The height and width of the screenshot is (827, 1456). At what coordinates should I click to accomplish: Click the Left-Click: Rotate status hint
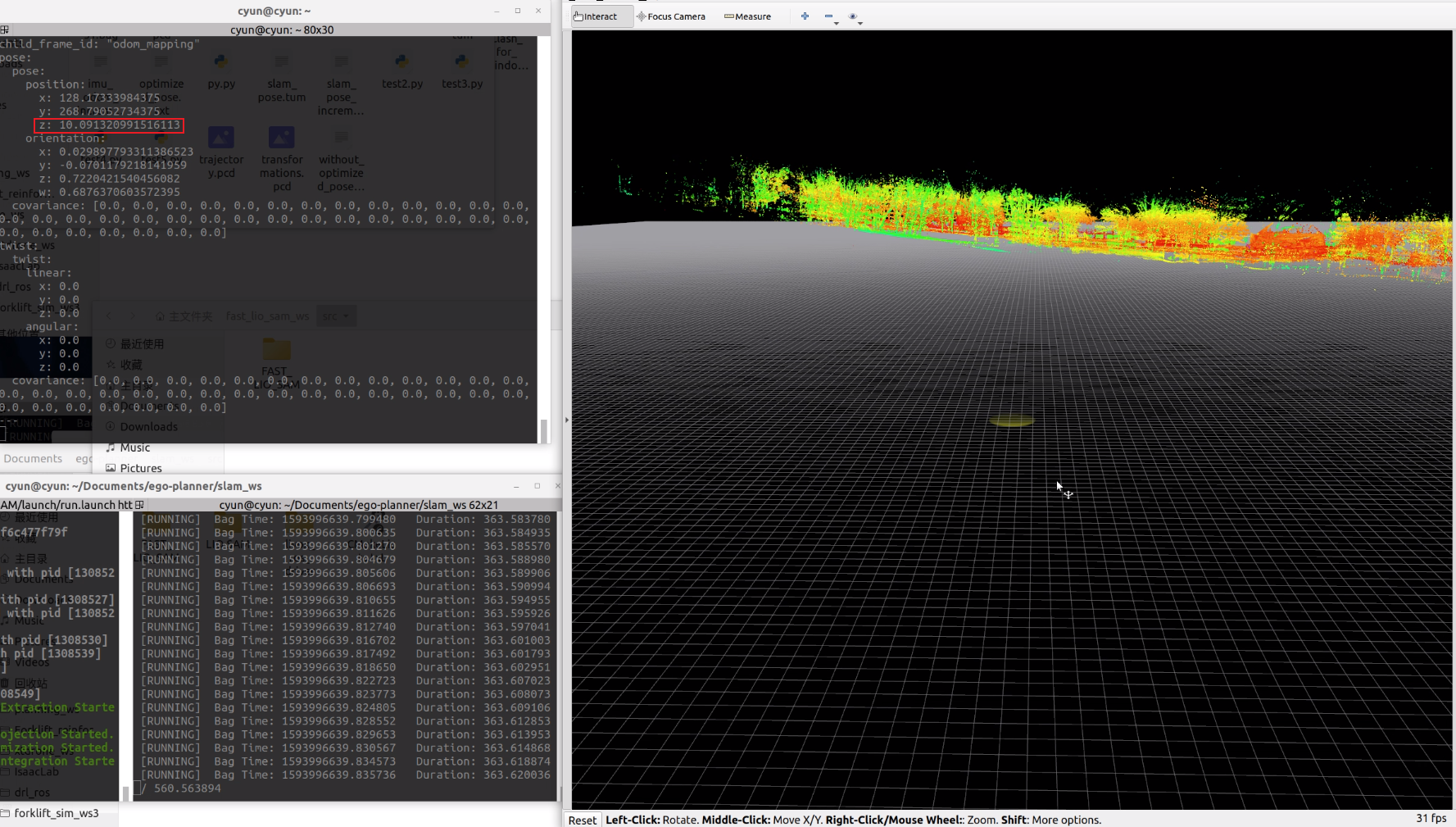point(651,820)
